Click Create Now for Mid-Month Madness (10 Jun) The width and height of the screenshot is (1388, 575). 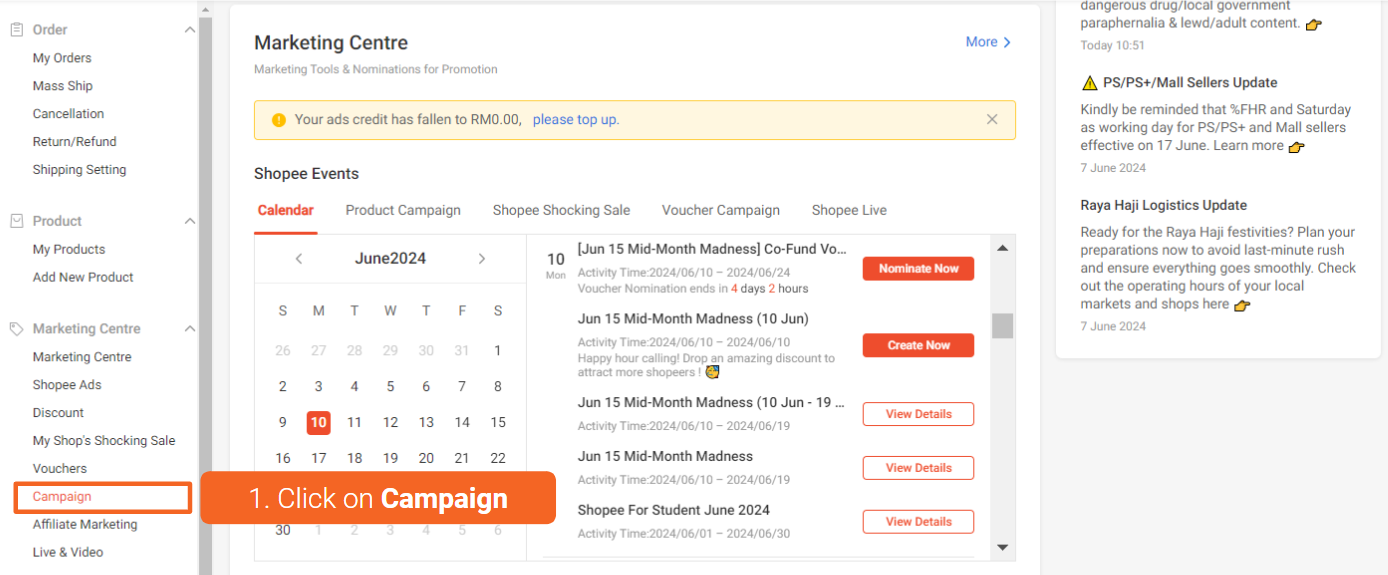pos(918,345)
